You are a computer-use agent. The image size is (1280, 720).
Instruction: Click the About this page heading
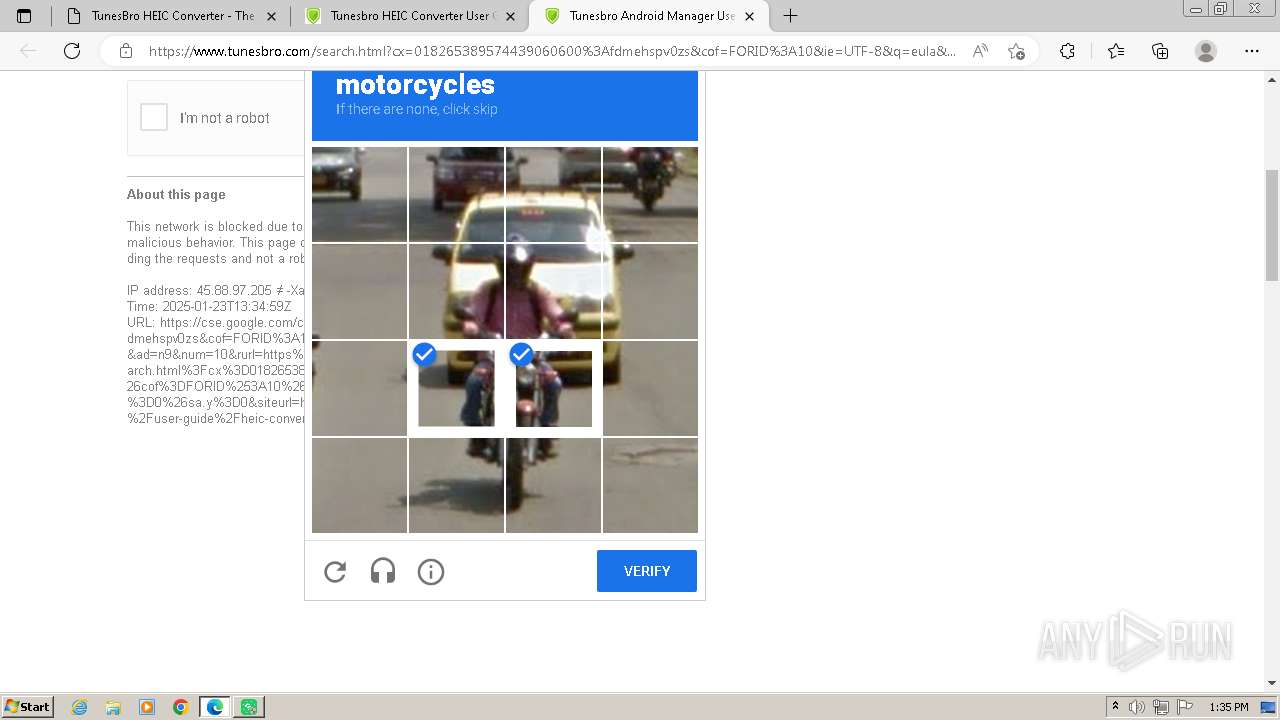tap(176, 194)
